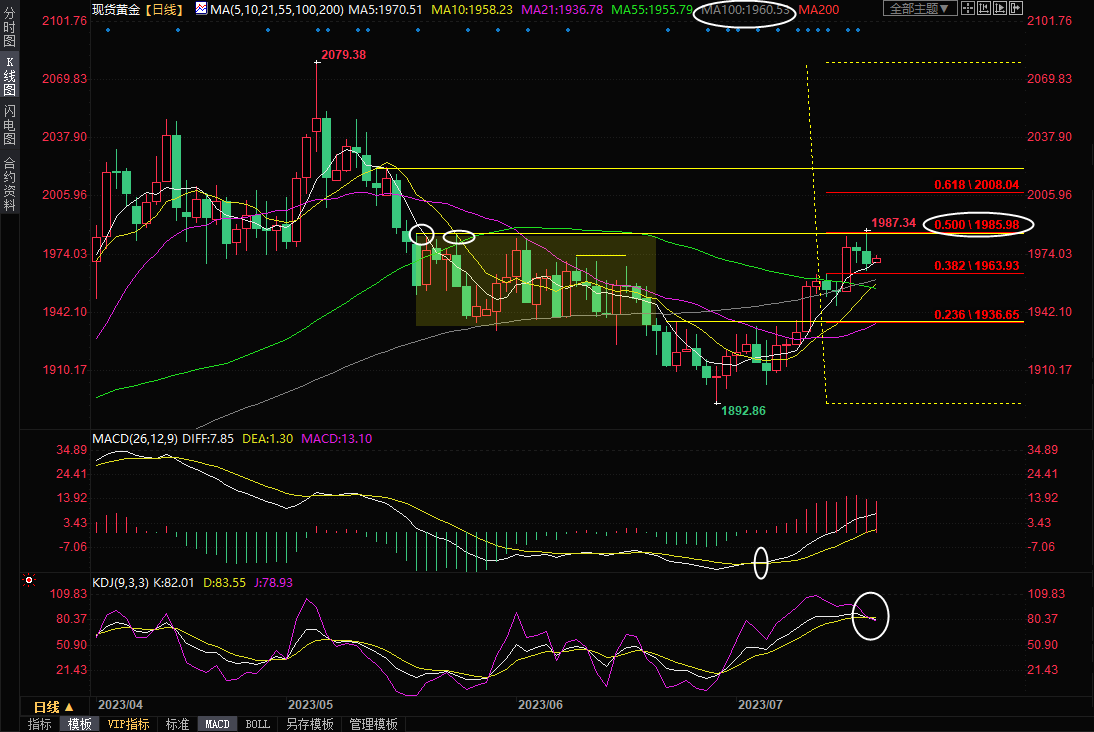
Task: Toggle the MACD indicator button
Action: click(217, 724)
